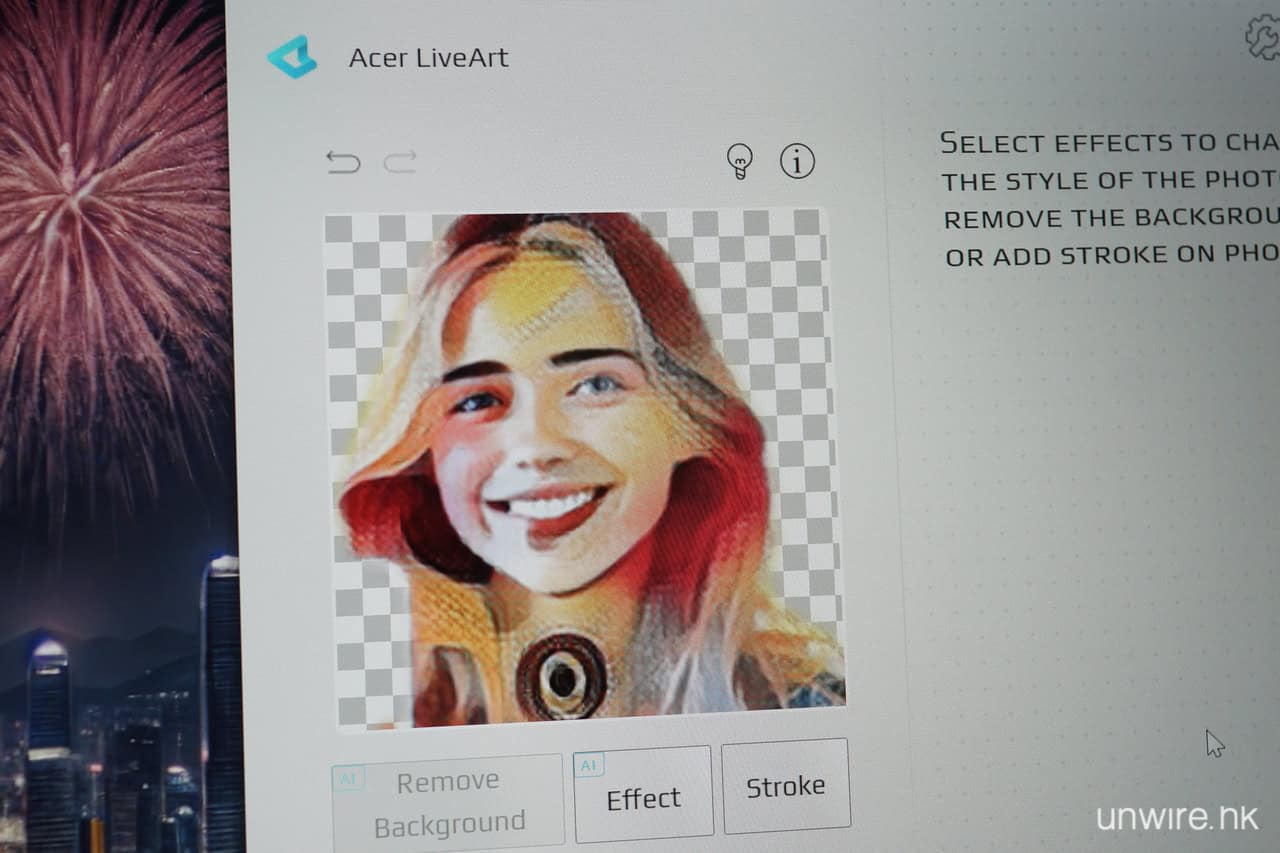1280x853 pixels.
Task: Open settings using the gear icon
Action: [1262, 36]
